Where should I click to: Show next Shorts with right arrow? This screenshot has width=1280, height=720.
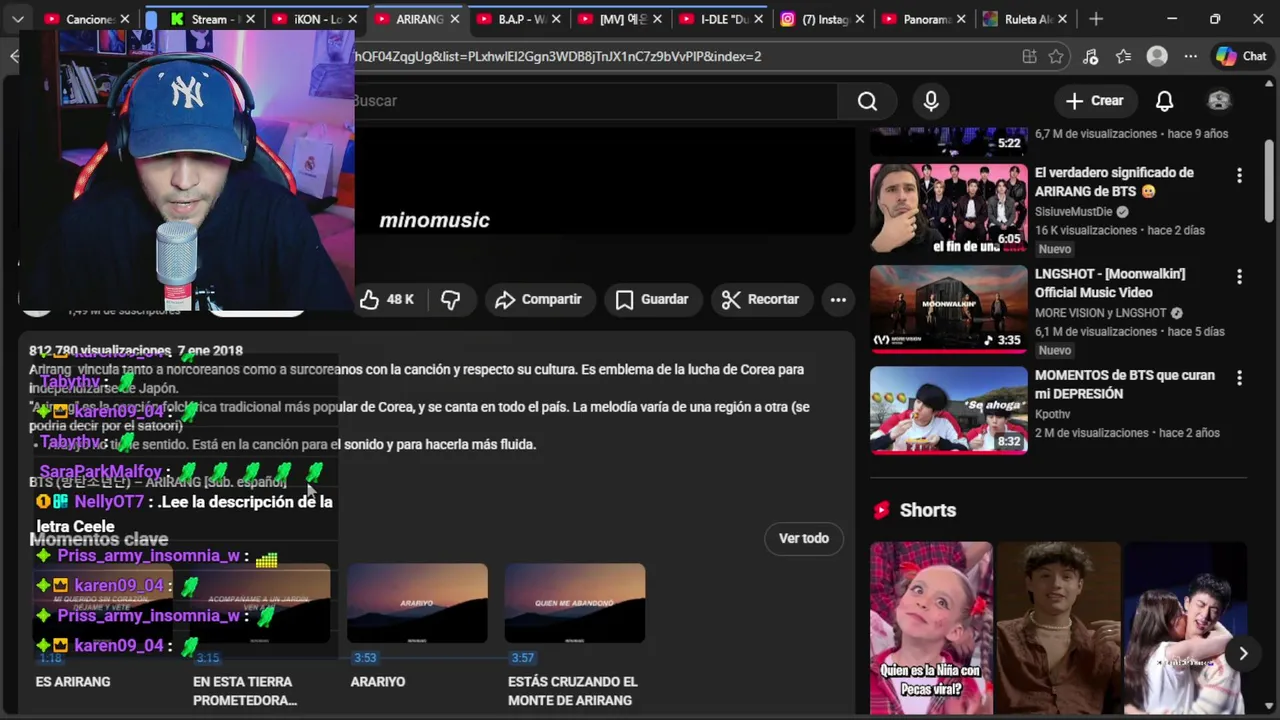(x=1243, y=653)
